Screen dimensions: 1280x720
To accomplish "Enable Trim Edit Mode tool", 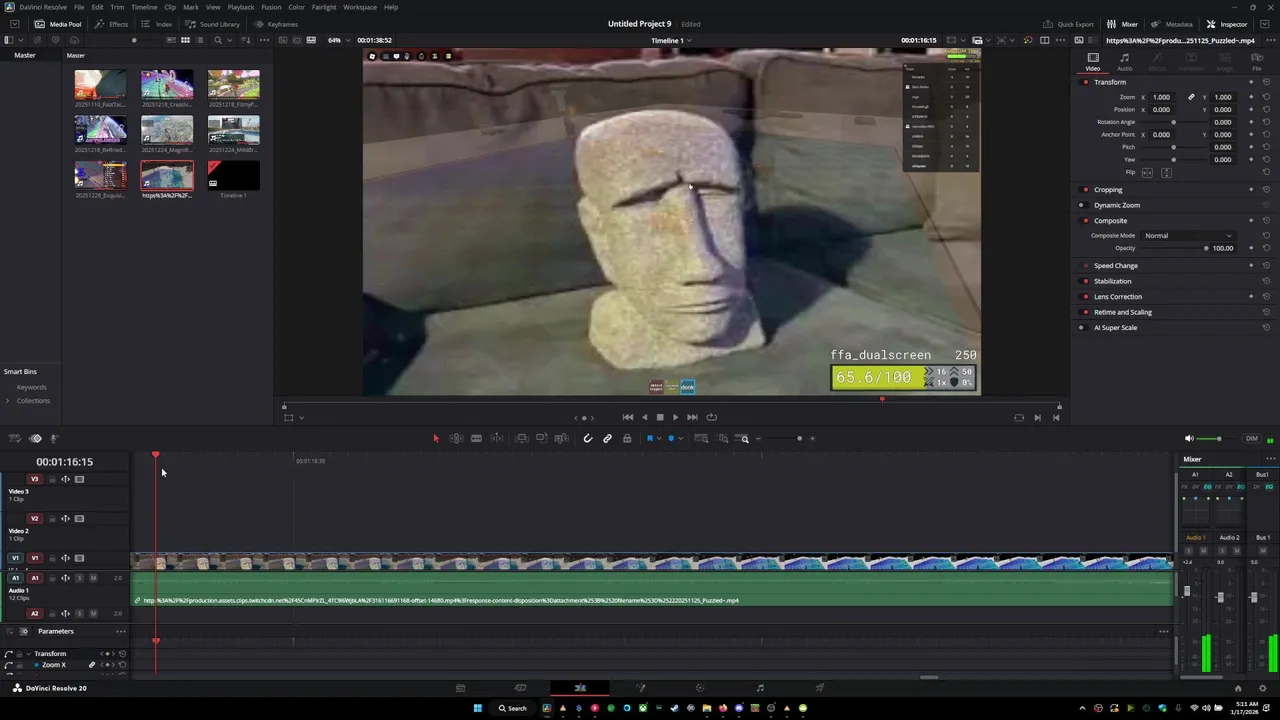I will pos(456,438).
